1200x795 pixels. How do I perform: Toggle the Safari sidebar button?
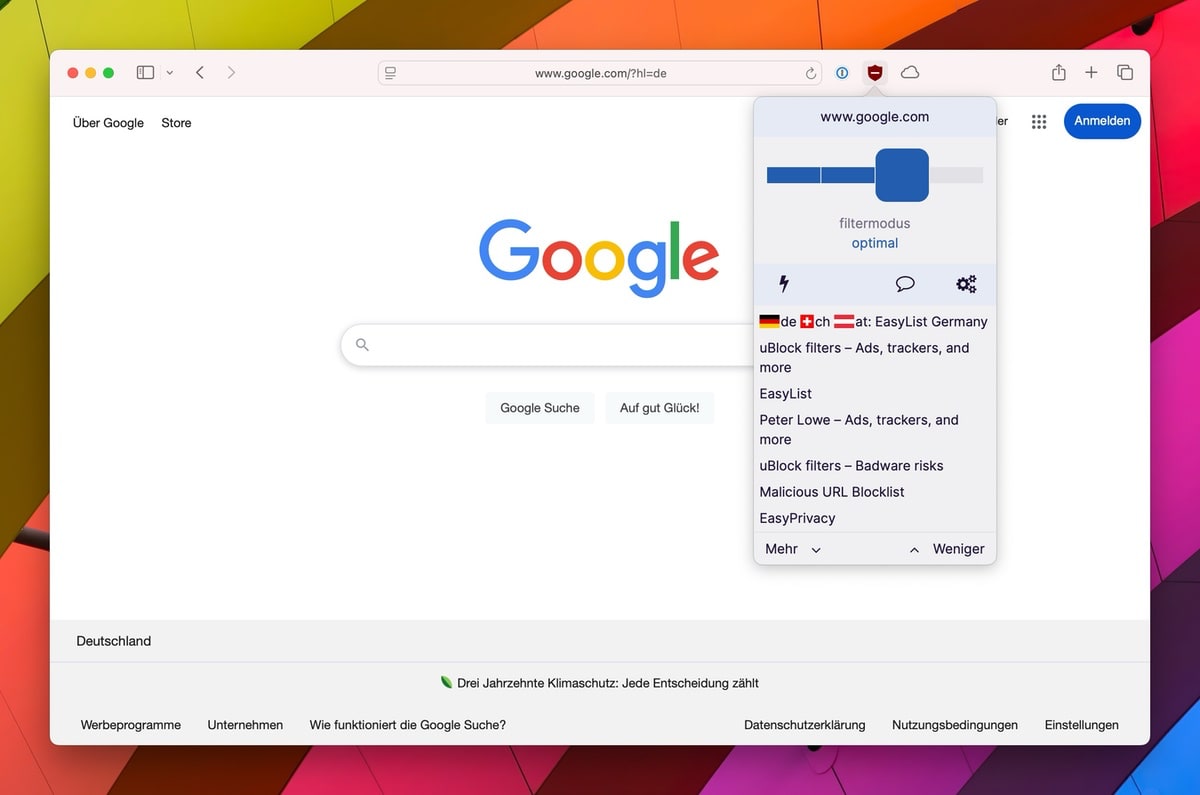[x=145, y=73]
